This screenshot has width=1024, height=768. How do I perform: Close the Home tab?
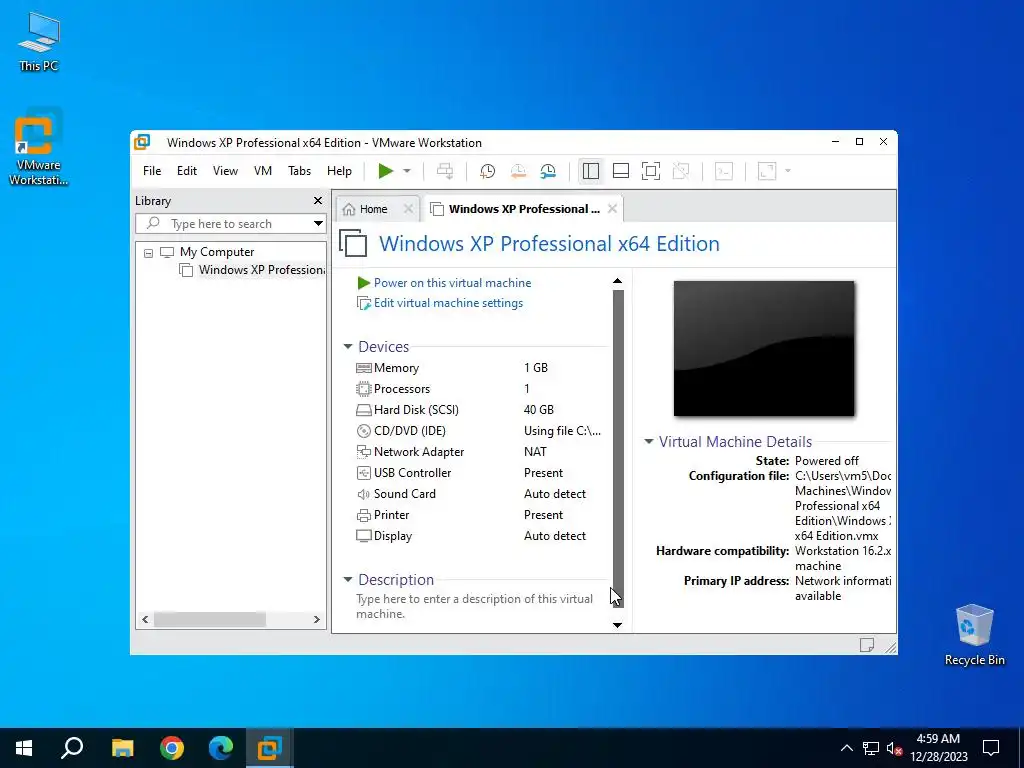pyautogui.click(x=408, y=209)
